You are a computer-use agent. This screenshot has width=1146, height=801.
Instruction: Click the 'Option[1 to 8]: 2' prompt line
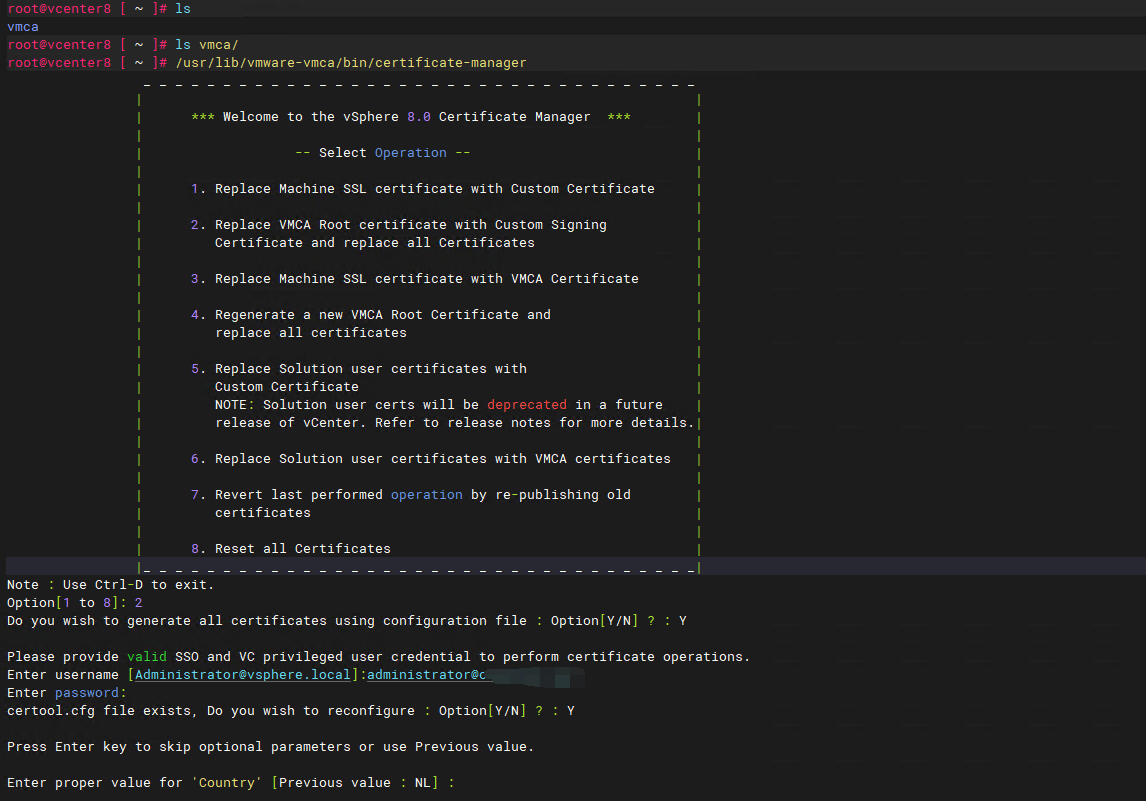[75, 603]
